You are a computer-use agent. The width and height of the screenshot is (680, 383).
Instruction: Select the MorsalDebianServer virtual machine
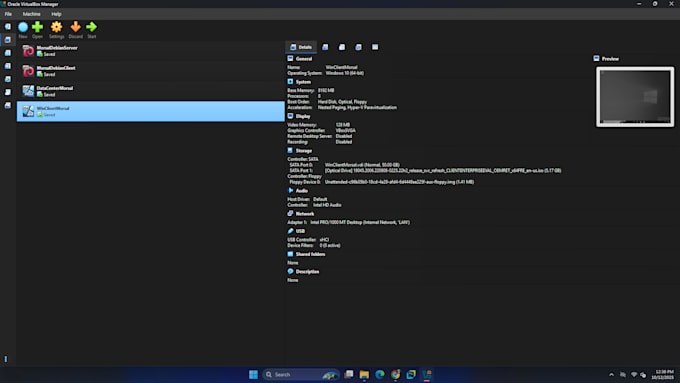(x=150, y=51)
